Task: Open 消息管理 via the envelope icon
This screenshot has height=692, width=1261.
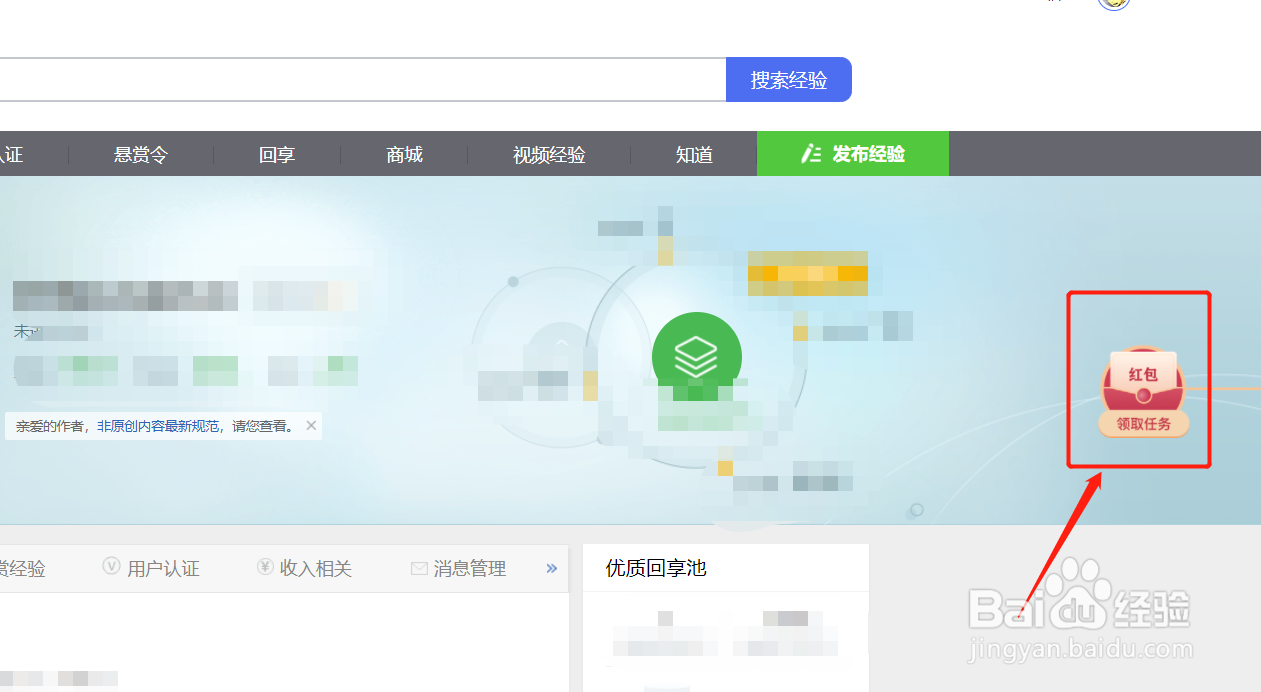Action: click(419, 567)
